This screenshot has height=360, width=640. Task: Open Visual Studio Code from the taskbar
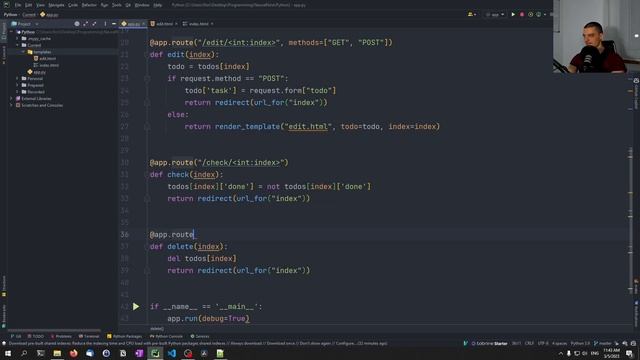[x=172, y=353]
